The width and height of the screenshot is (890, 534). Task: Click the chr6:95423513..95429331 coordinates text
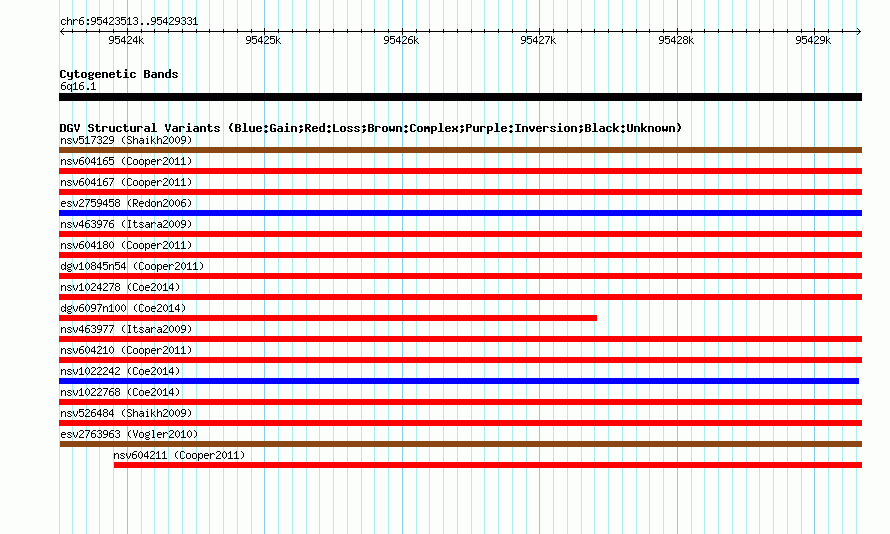tap(129, 22)
